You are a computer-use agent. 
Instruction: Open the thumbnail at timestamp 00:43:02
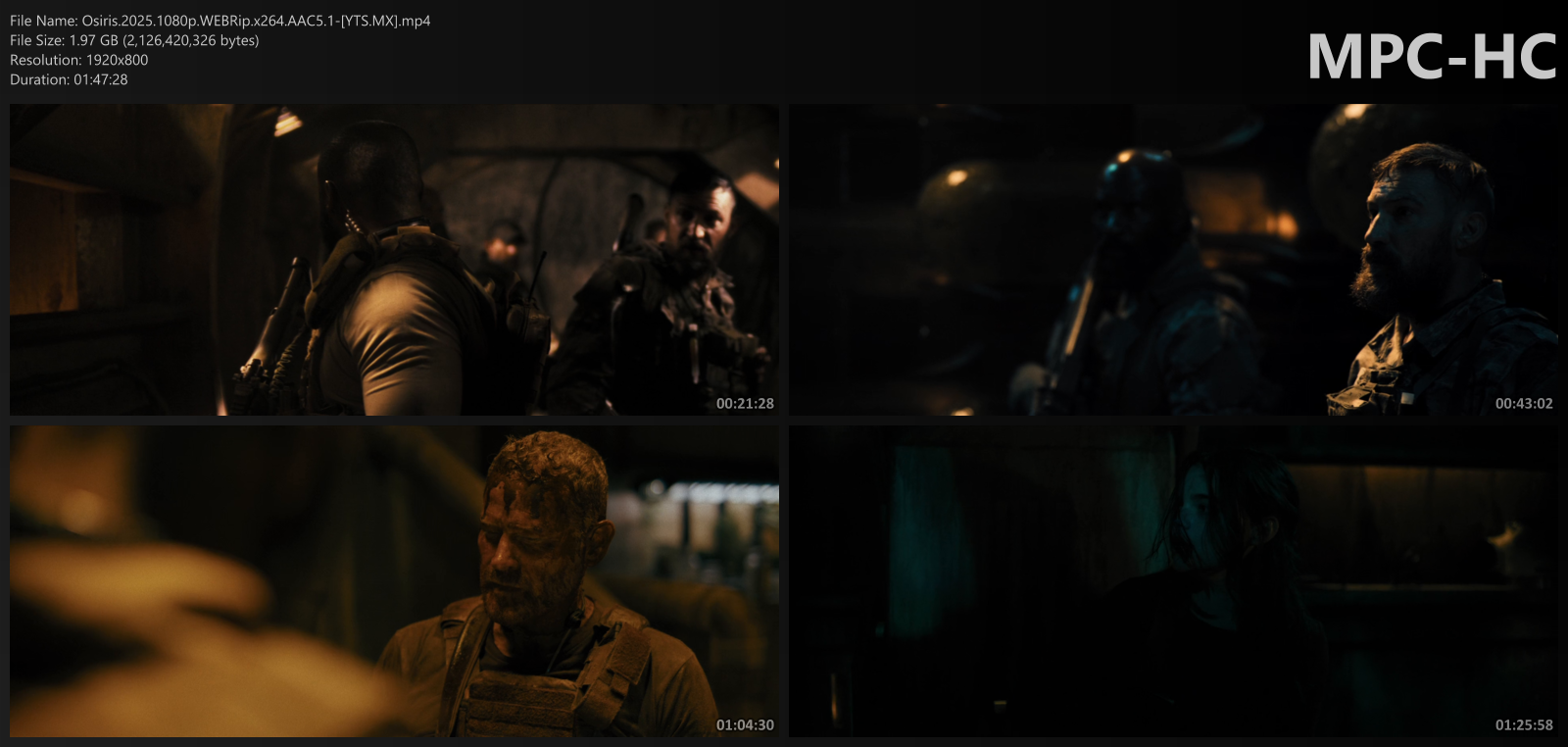(1173, 260)
